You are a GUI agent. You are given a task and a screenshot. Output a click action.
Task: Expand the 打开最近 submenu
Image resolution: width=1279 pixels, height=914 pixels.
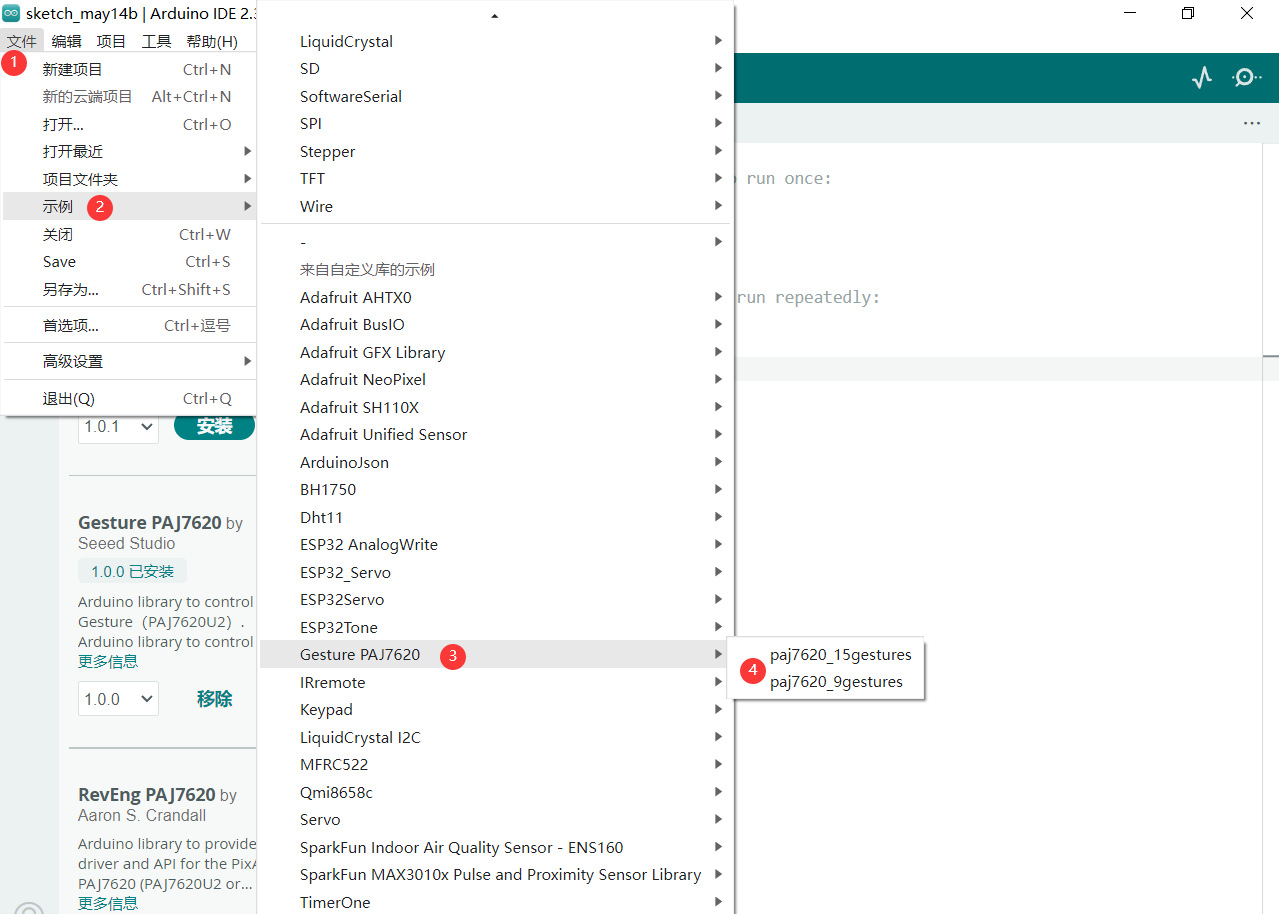coord(129,152)
